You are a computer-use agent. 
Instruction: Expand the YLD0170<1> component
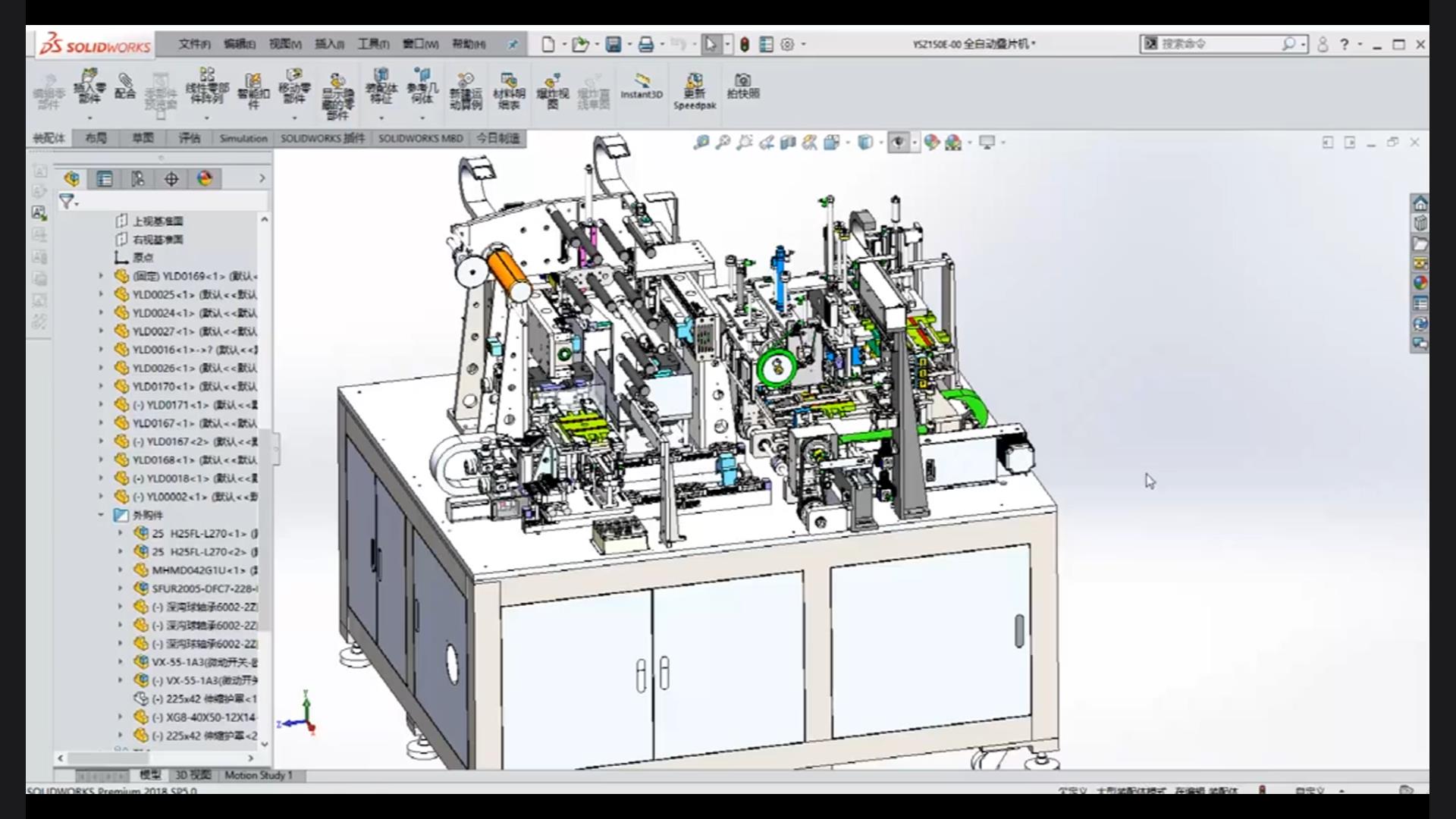pos(101,386)
